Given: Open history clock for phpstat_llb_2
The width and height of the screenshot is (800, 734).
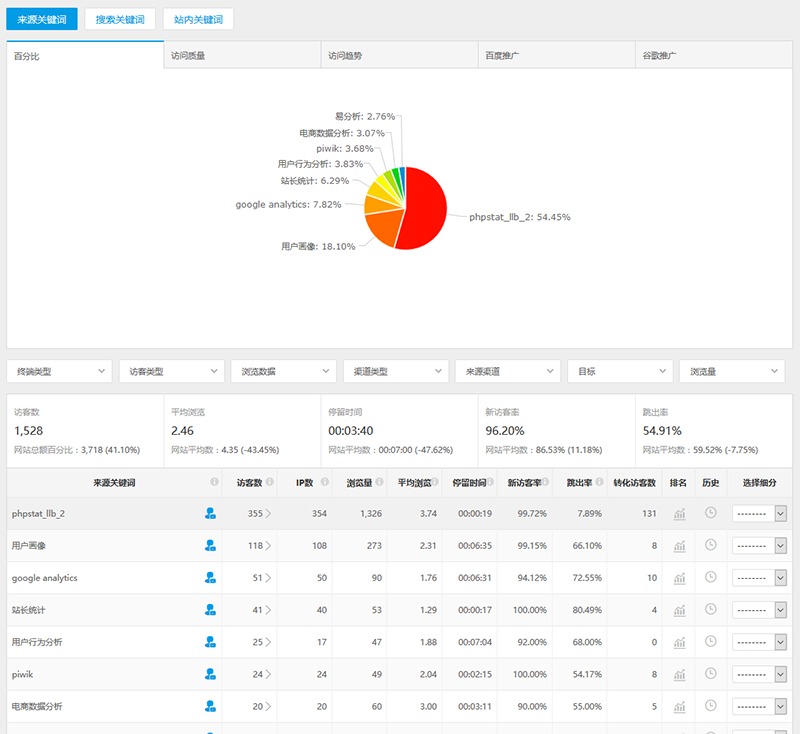Looking at the screenshot, I should point(710,513).
